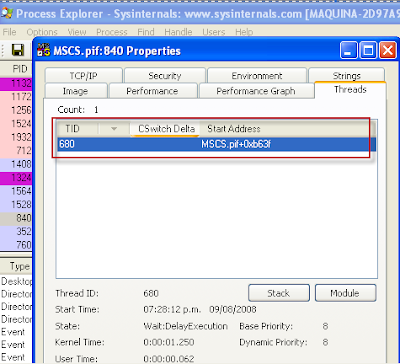
Task: Switch to the Environment tab
Action: pyautogui.click(x=257, y=76)
